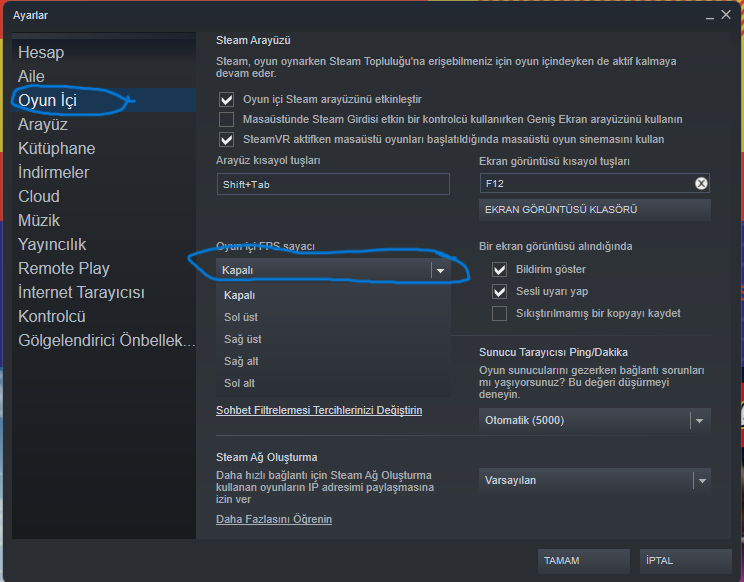744x582 pixels.
Task: Choose 'Sol üst' FPS counter position
Action: 333,317
